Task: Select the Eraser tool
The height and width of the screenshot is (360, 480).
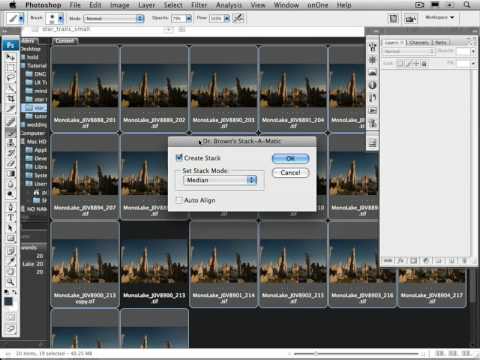Action: click(x=11, y=163)
